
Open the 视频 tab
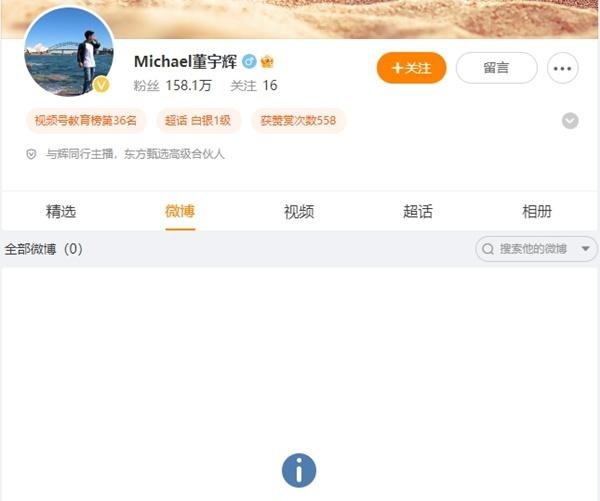point(299,211)
